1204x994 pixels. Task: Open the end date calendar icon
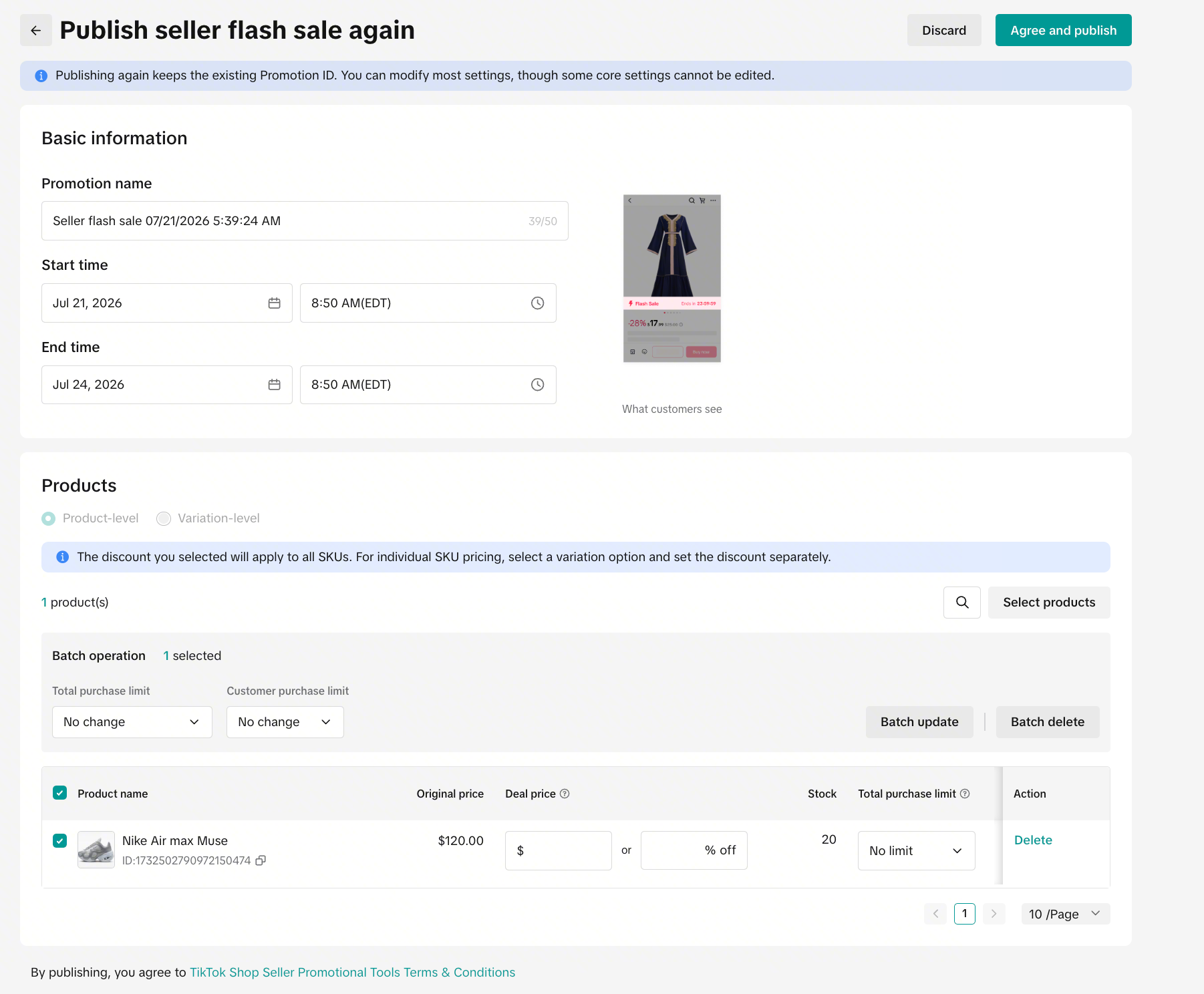click(x=274, y=385)
